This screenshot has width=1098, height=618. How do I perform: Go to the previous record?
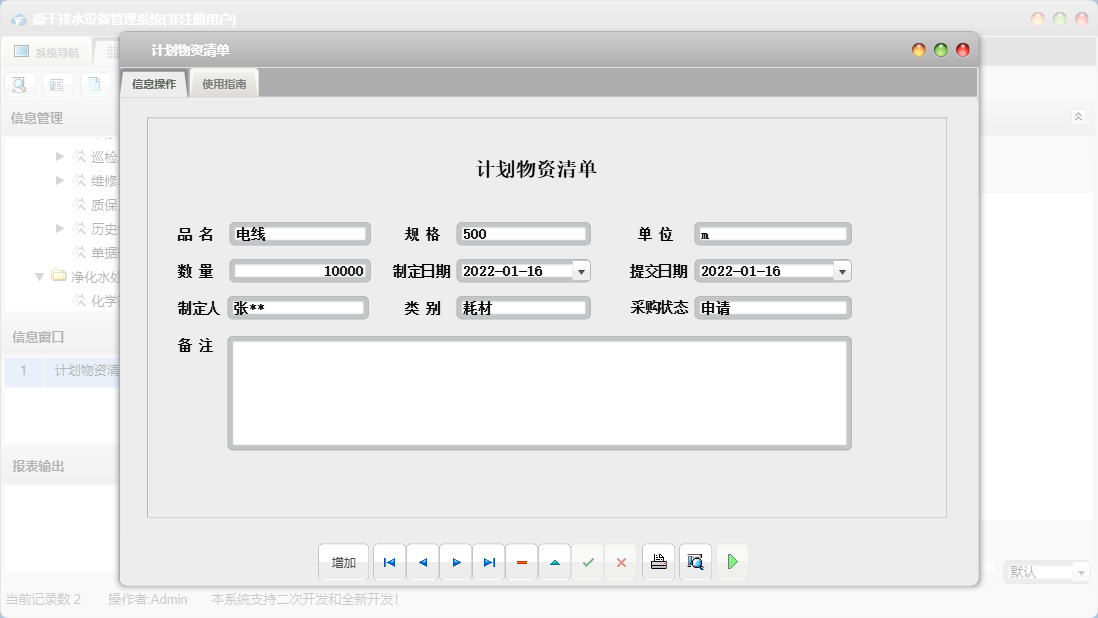tap(422, 562)
